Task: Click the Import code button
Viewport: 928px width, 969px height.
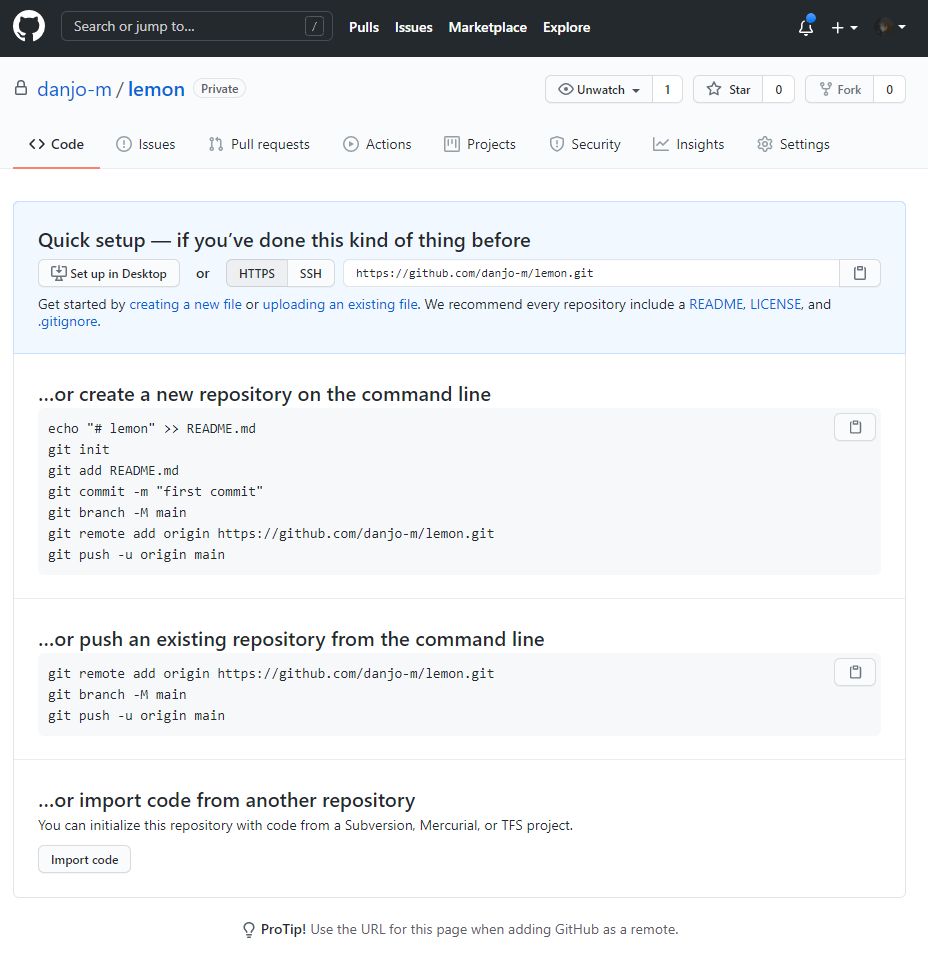Action: tap(85, 860)
